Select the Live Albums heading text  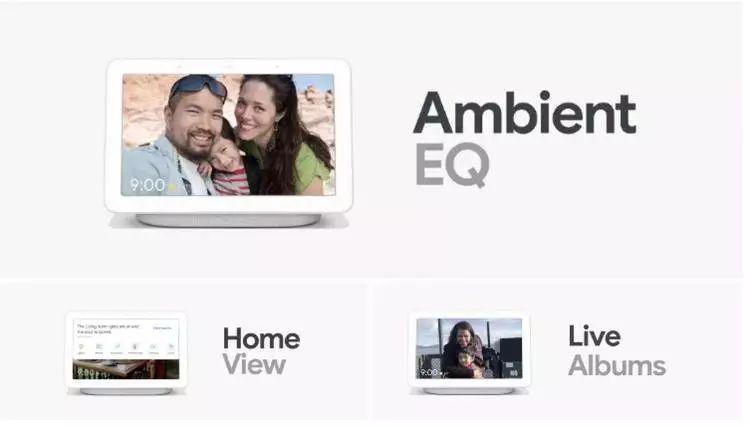(617, 350)
